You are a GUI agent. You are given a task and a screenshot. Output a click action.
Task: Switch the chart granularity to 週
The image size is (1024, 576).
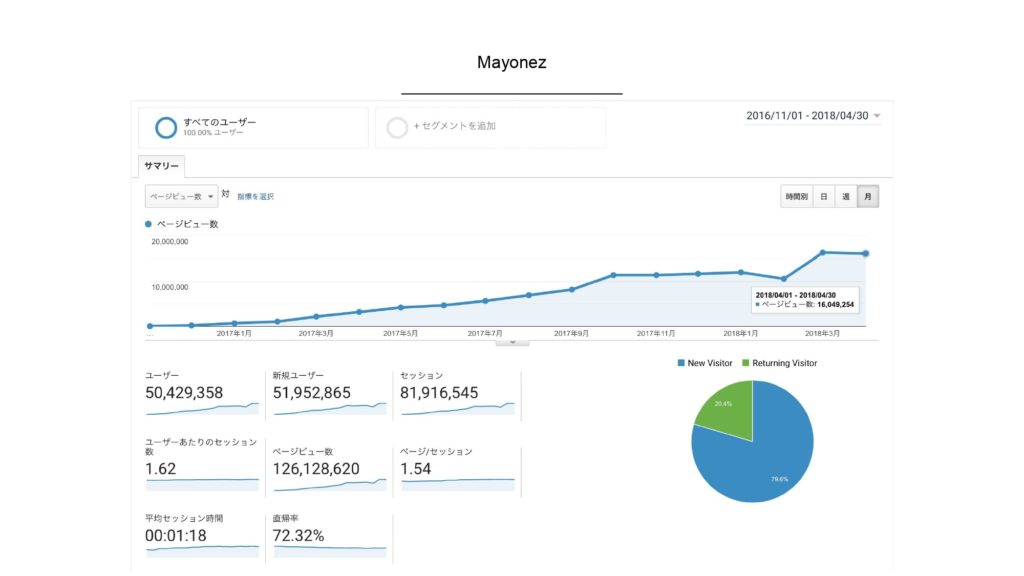[845, 197]
